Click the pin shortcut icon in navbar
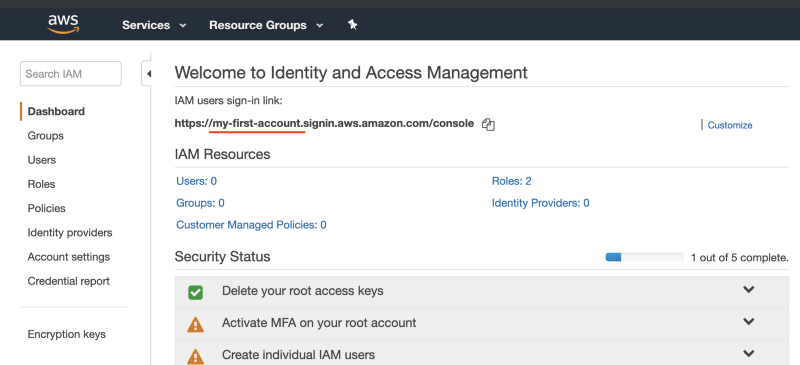 coord(353,25)
